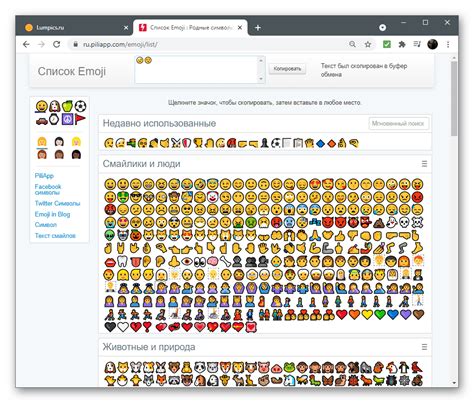
Task: Click the jack-o-lantern pumpkin emoji
Action: coord(136,235)
